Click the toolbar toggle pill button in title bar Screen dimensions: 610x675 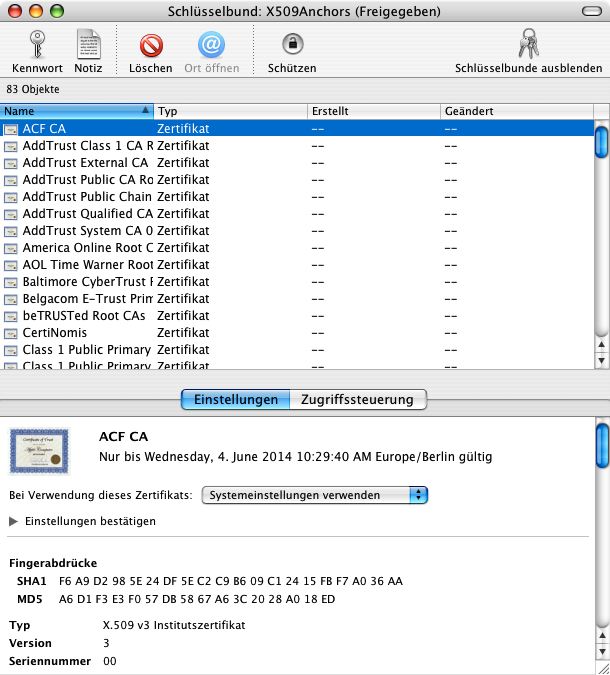[x=592, y=10]
